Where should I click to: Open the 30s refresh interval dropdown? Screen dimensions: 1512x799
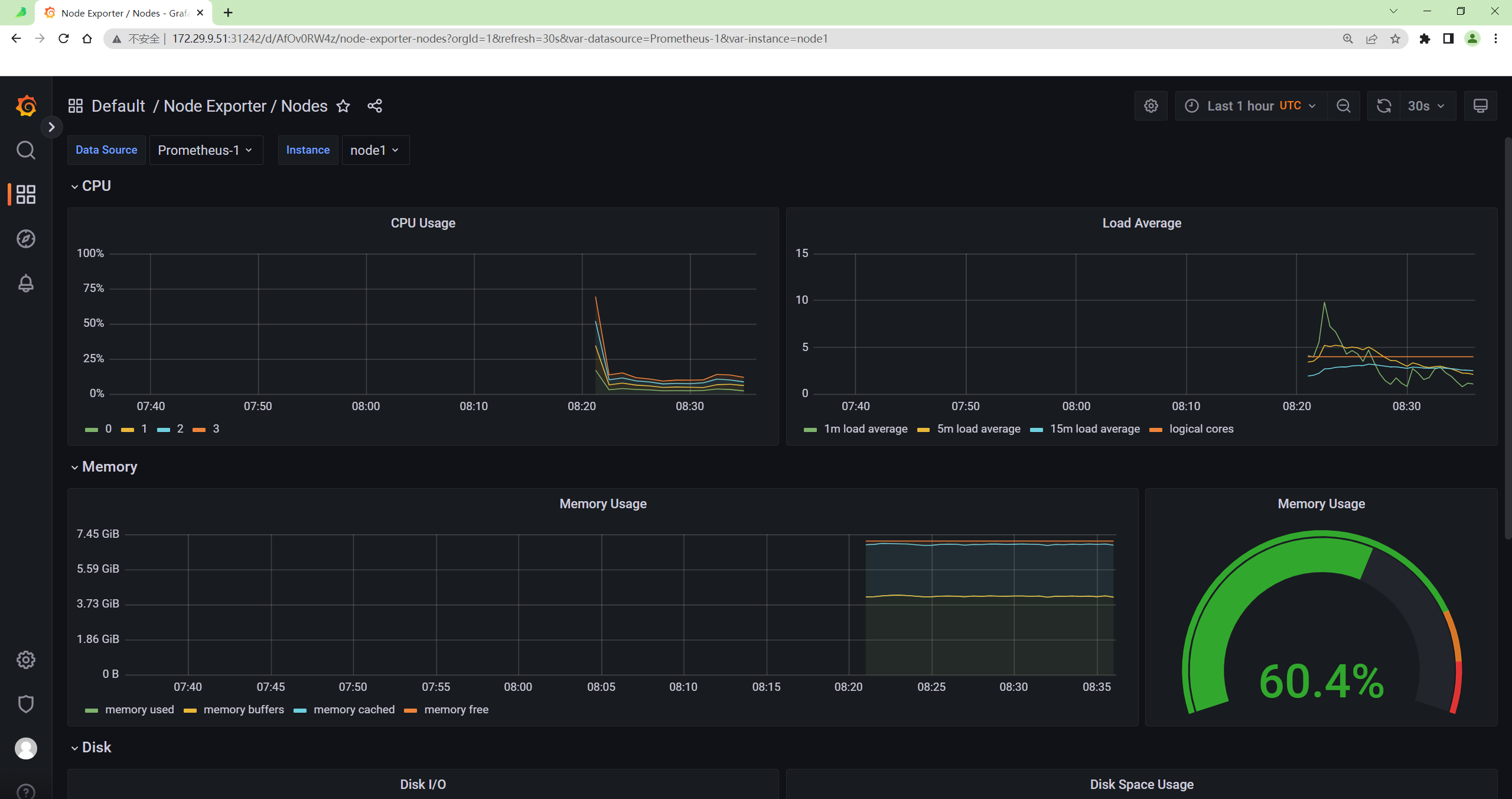pyautogui.click(x=1427, y=106)
